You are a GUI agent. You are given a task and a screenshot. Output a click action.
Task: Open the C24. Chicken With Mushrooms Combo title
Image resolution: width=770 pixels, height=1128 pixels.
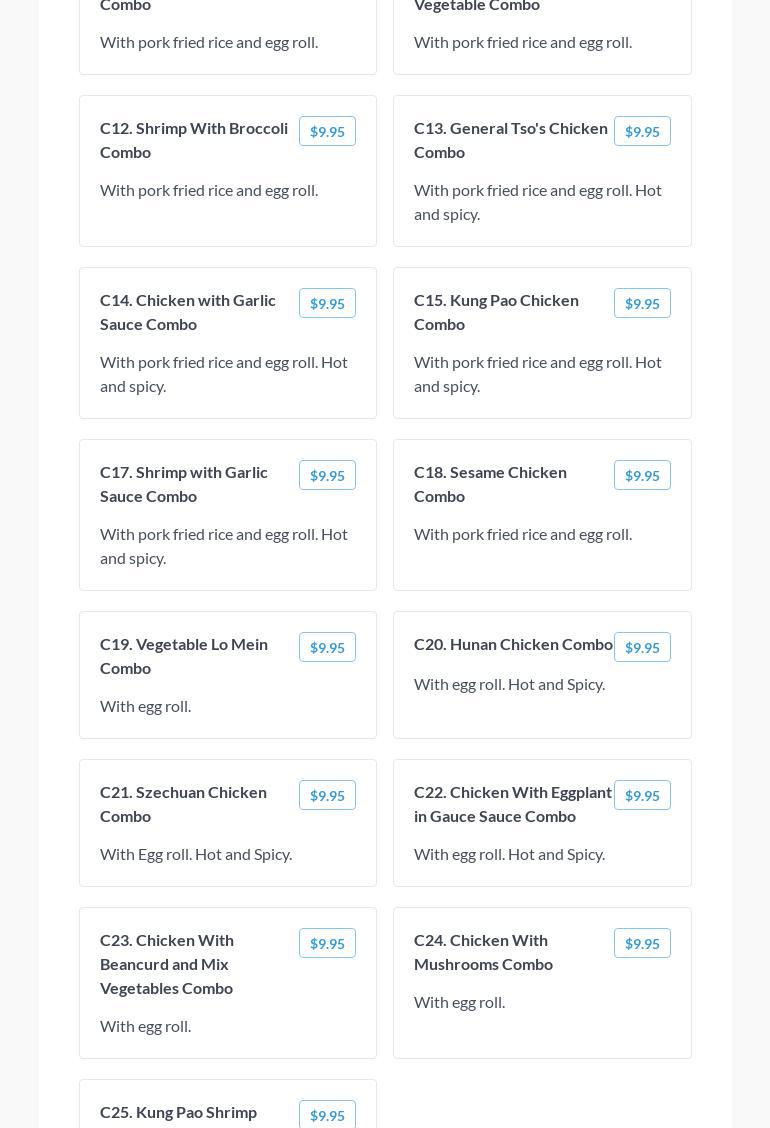[x=483, y=952]
